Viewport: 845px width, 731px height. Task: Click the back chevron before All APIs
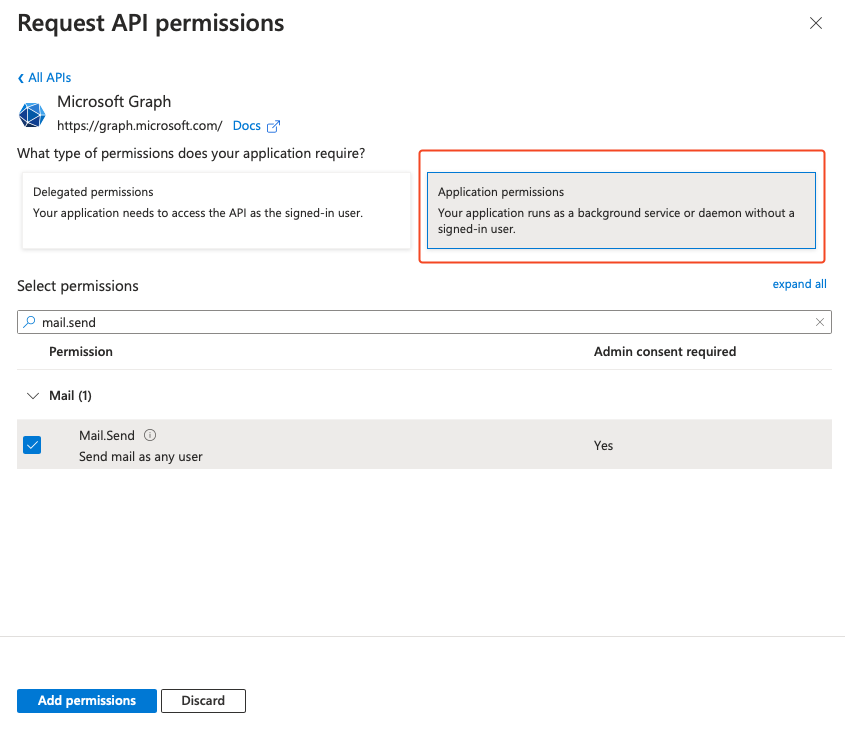19,77
